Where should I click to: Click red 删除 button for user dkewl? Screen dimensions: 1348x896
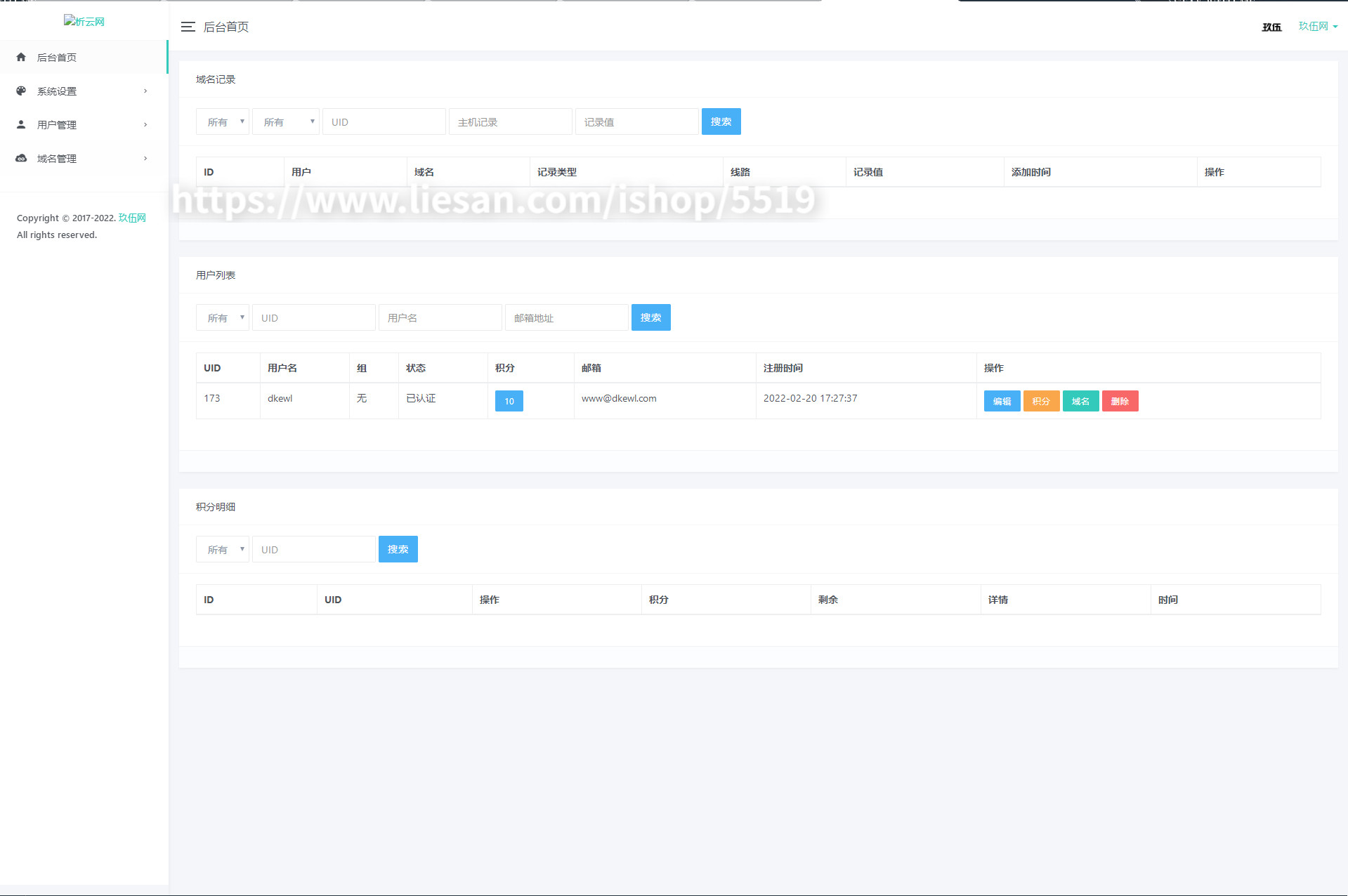click(x=1120, y=401)
